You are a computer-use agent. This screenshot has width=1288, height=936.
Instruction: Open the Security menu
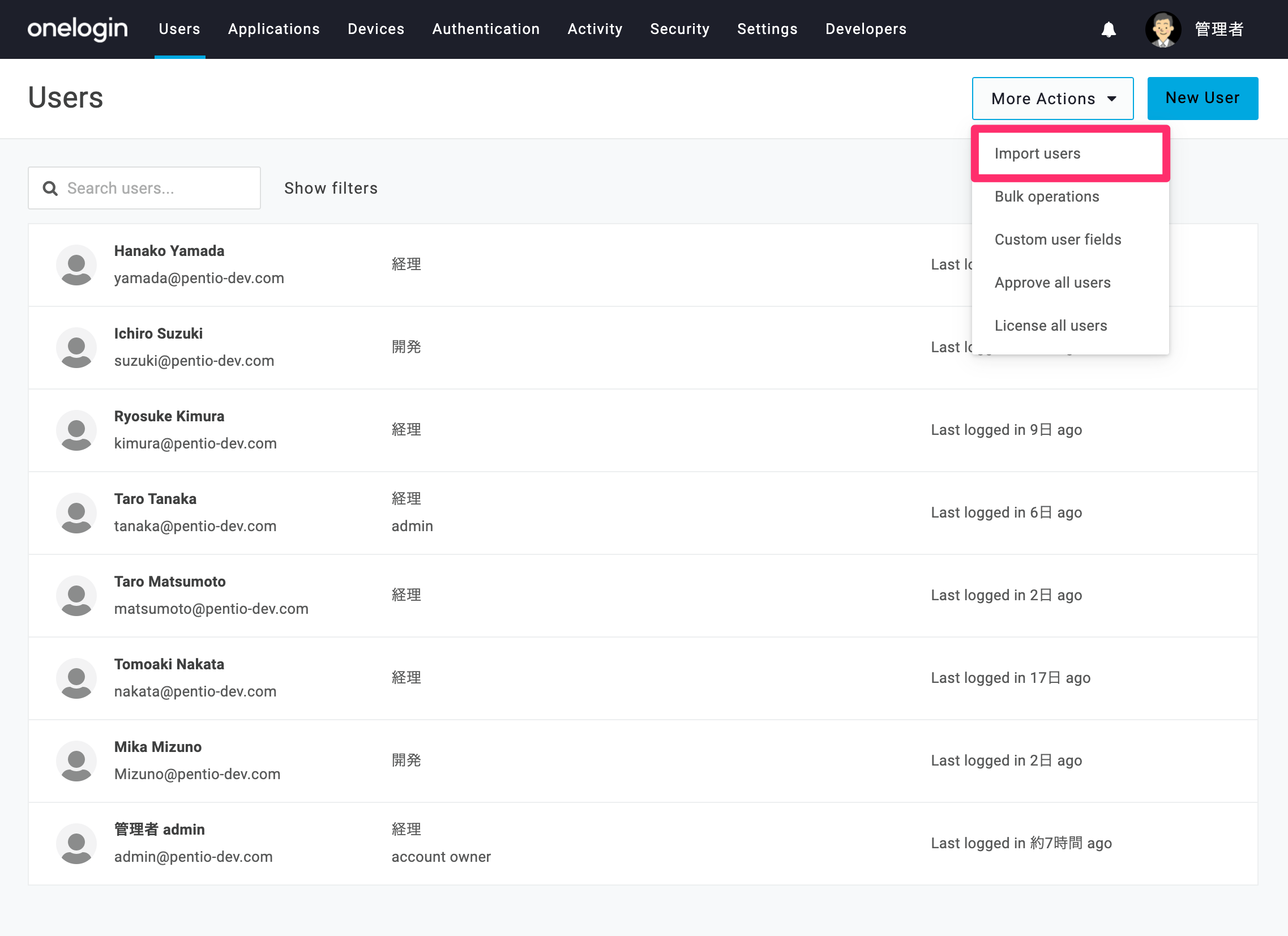coord(680,29)
